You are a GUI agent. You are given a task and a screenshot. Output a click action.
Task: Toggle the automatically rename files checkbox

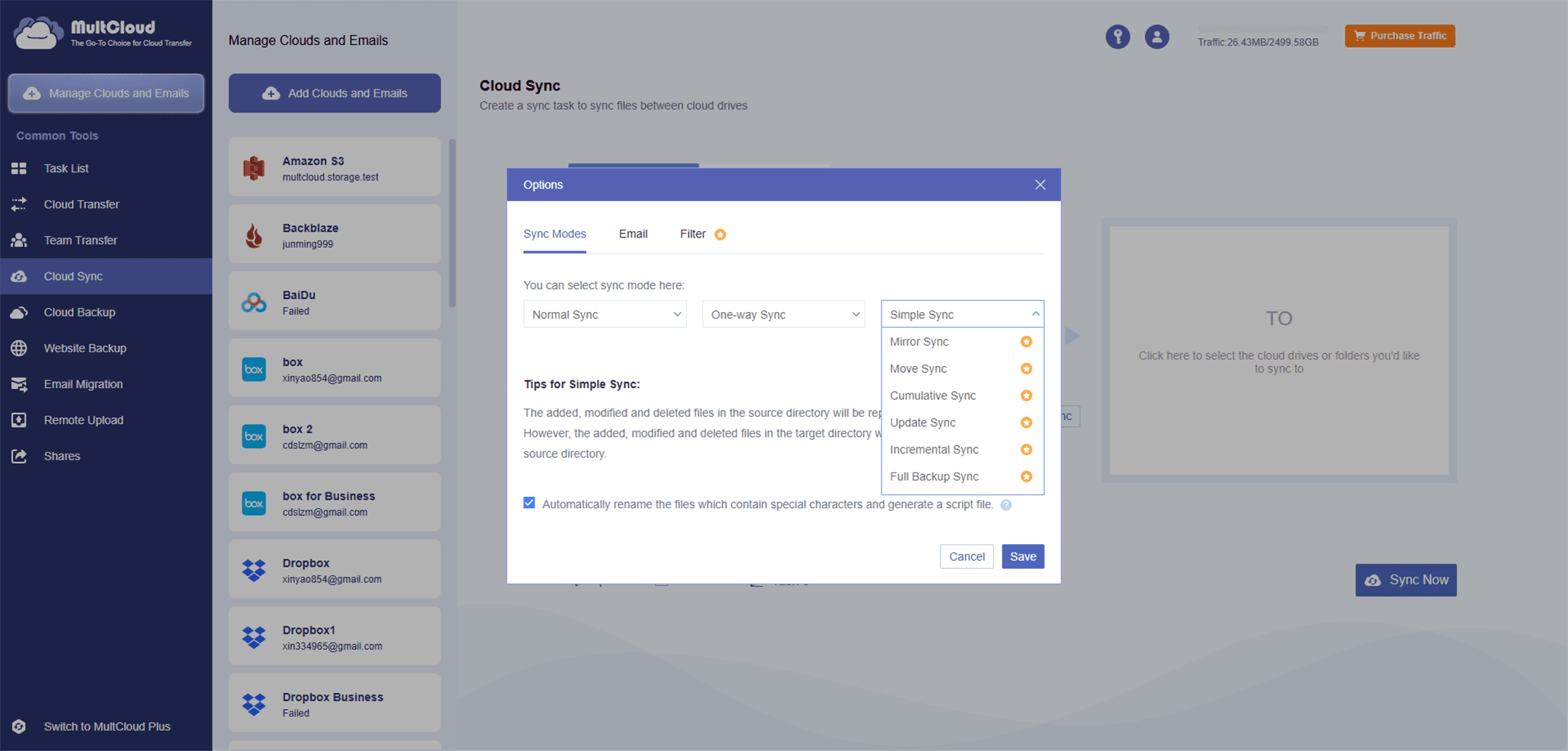[x=529, y=503]
